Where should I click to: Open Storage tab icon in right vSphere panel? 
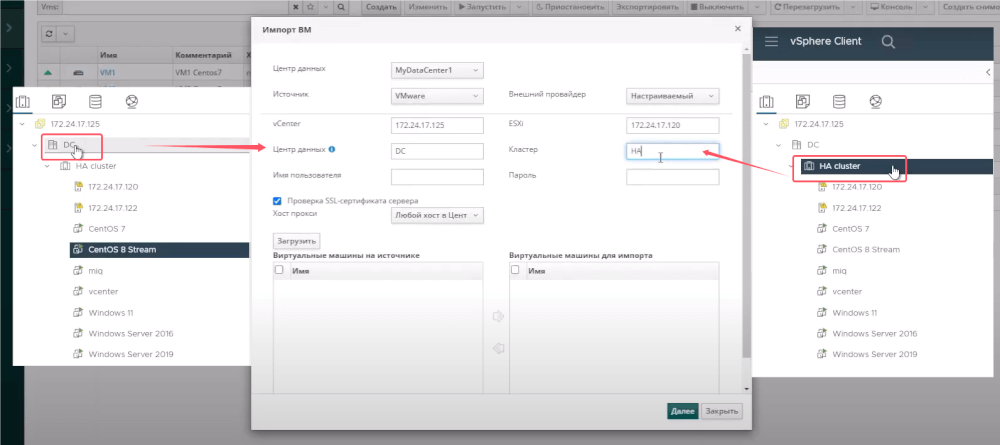(x=839, y=101)
